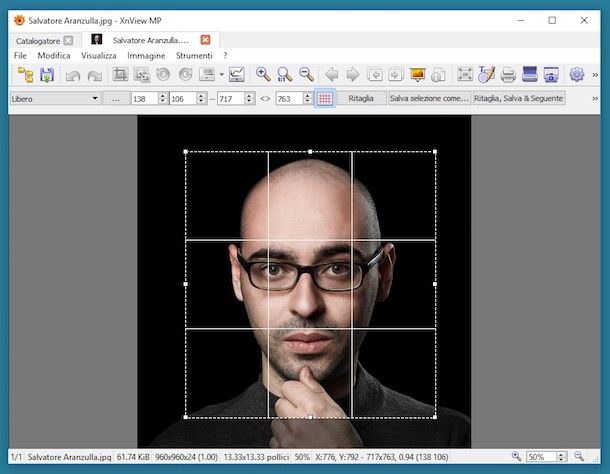Adjust the stepper next to 717

250,98
